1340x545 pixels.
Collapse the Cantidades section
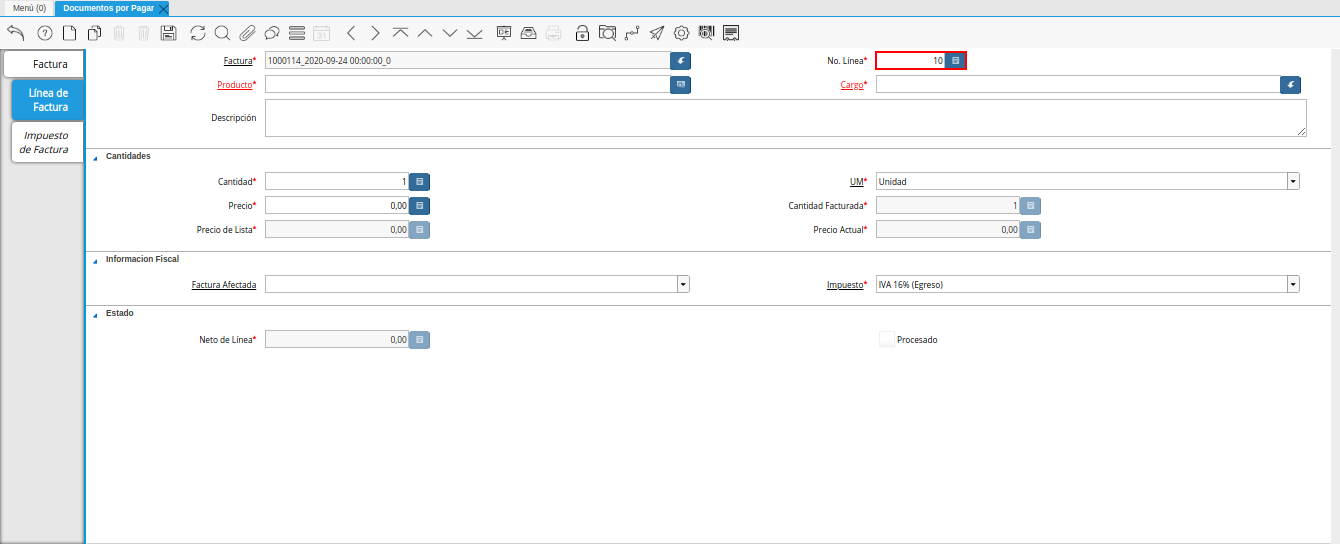tap(95, 157)
